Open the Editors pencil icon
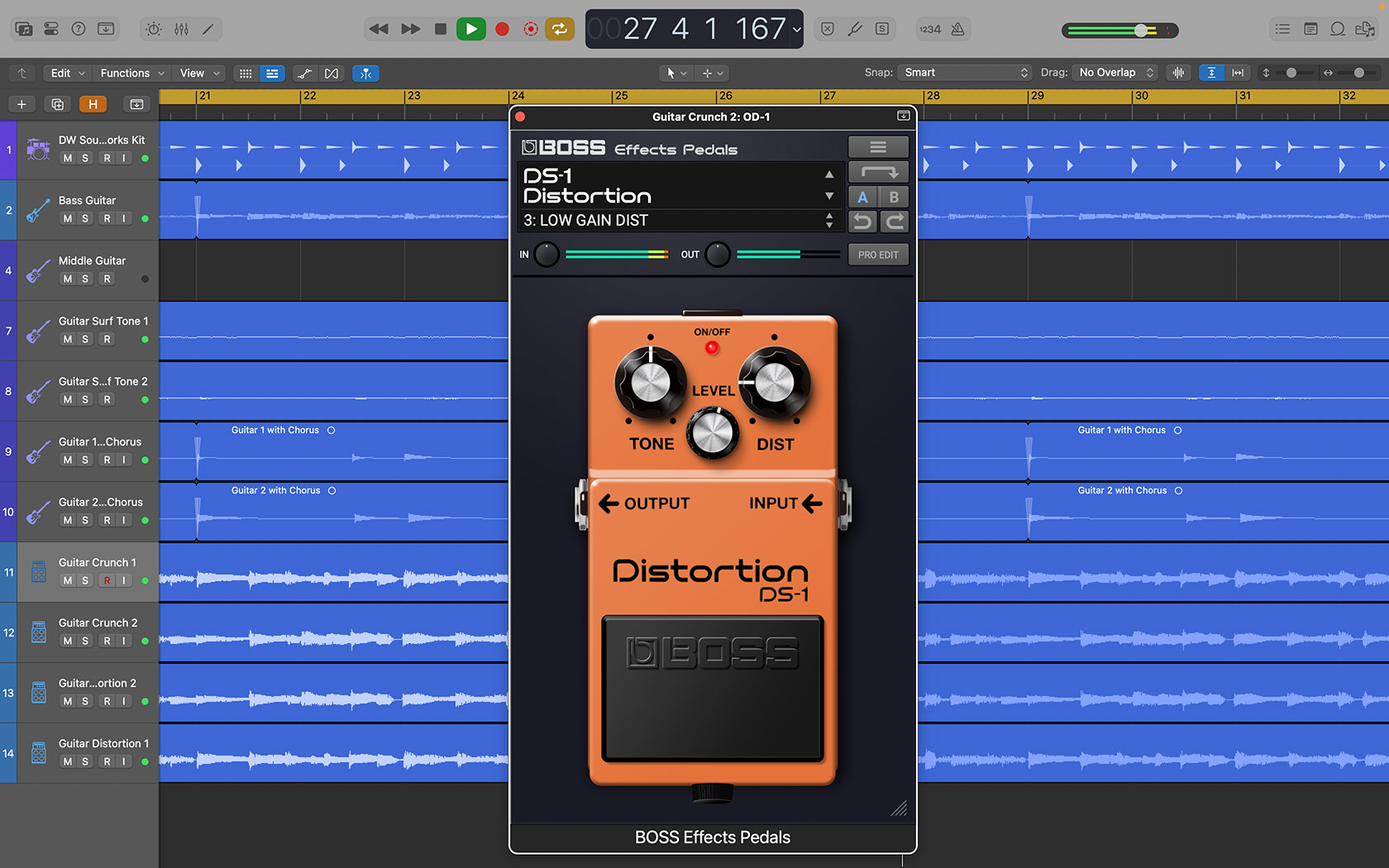The image size is (1389, 868). (208, 29)
